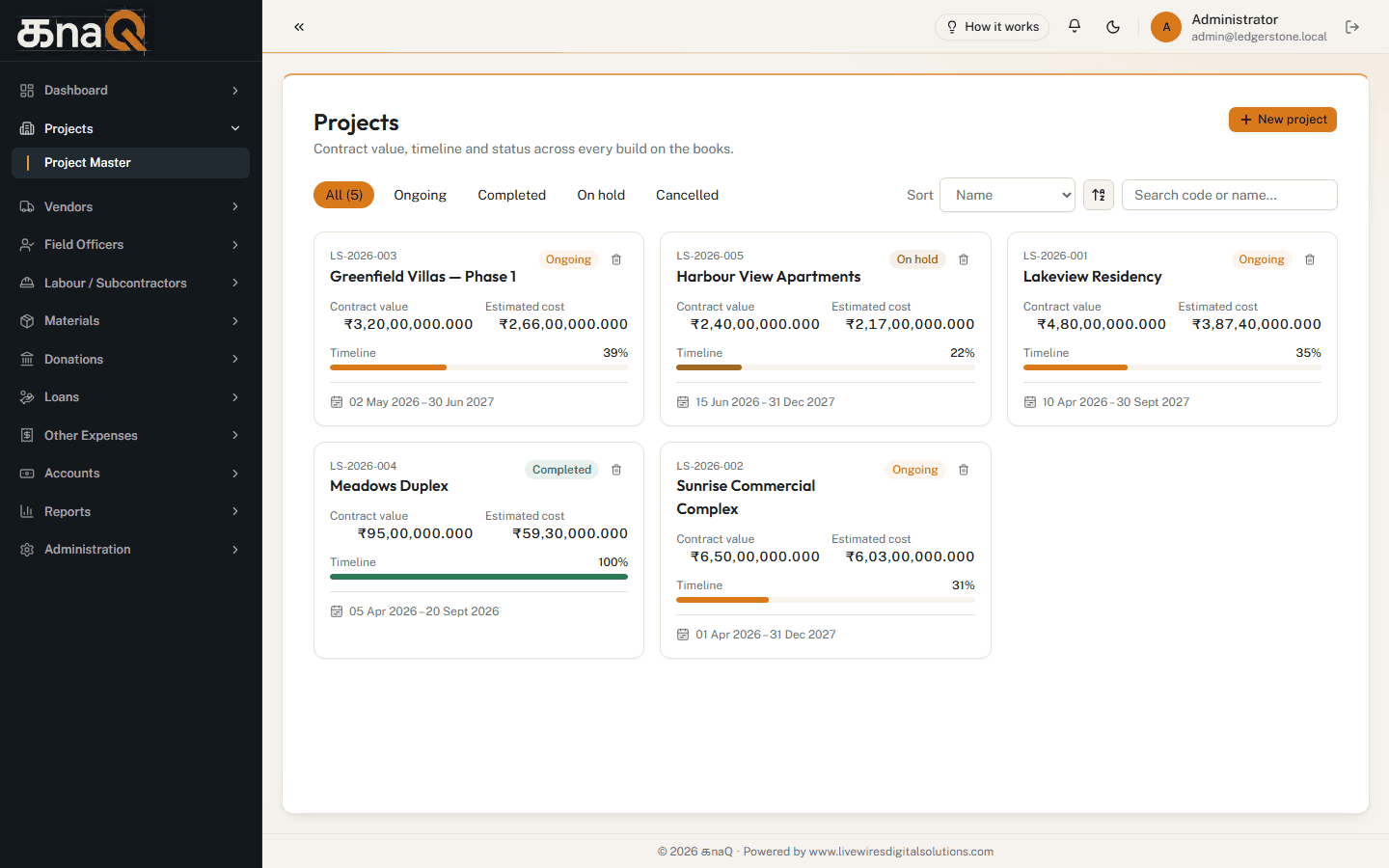Delete Lakeview Residency project
Screen dimensions: 1389x868
1310,259
